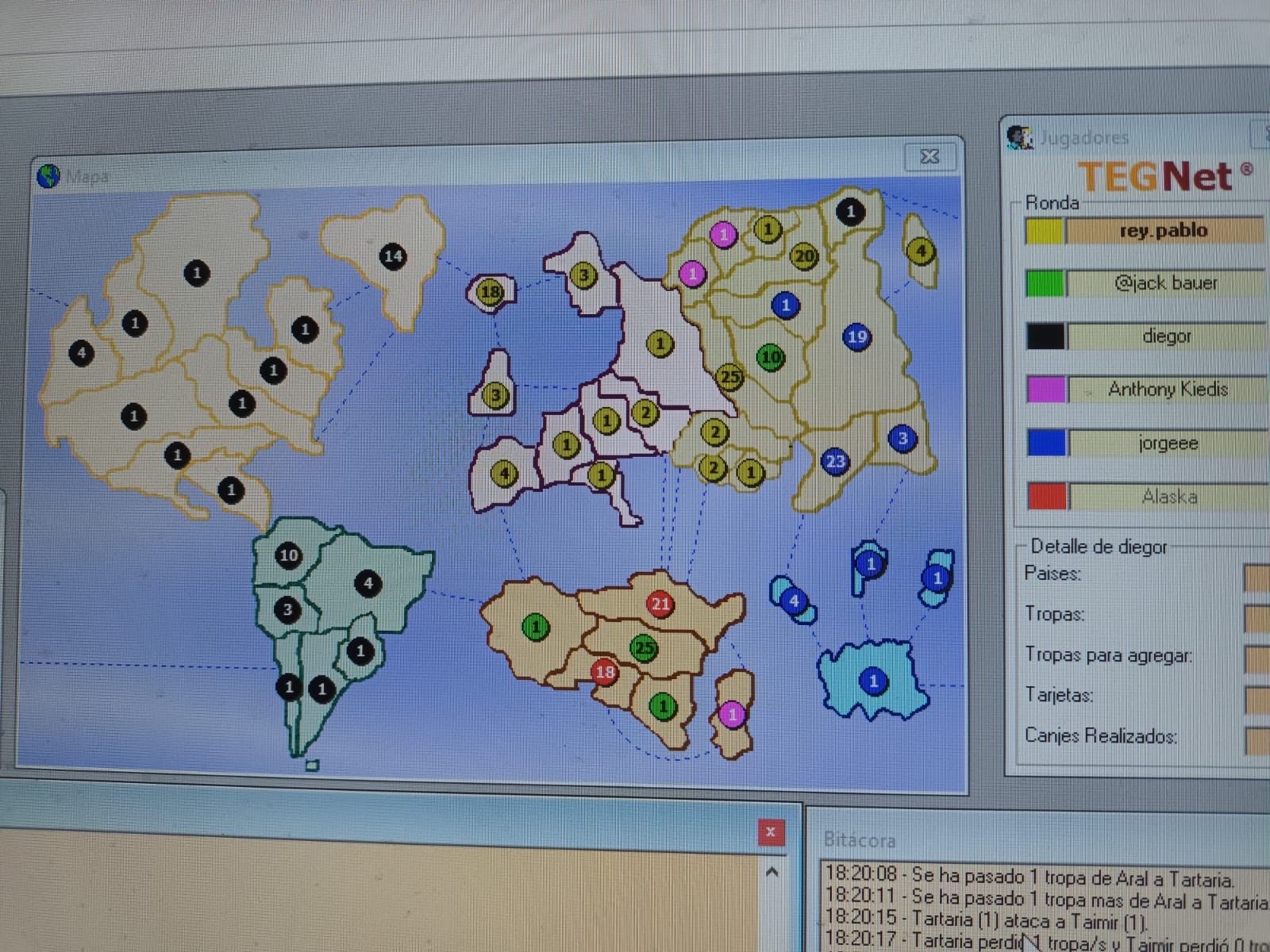
Task: Click red color swatch of Alaska player
Action: coord(1047,496)
